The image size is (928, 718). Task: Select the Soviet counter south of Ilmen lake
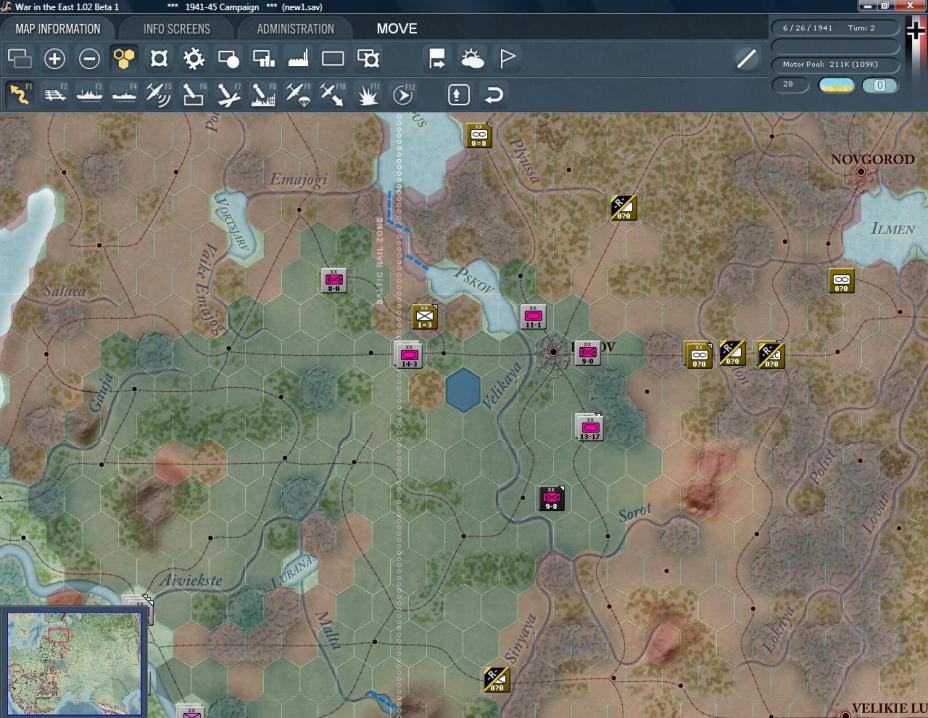841,281
